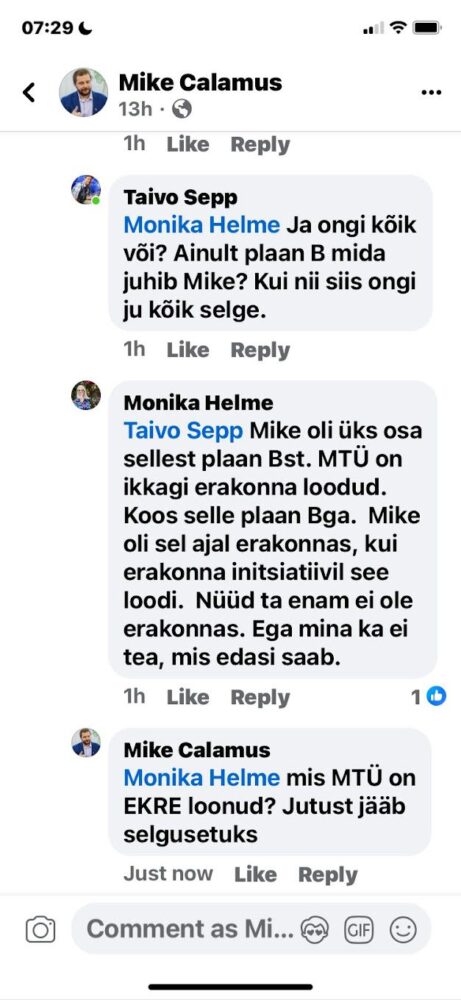
Task: Tap the Comment as Mi... input field
Action: (x=251, y=930)
